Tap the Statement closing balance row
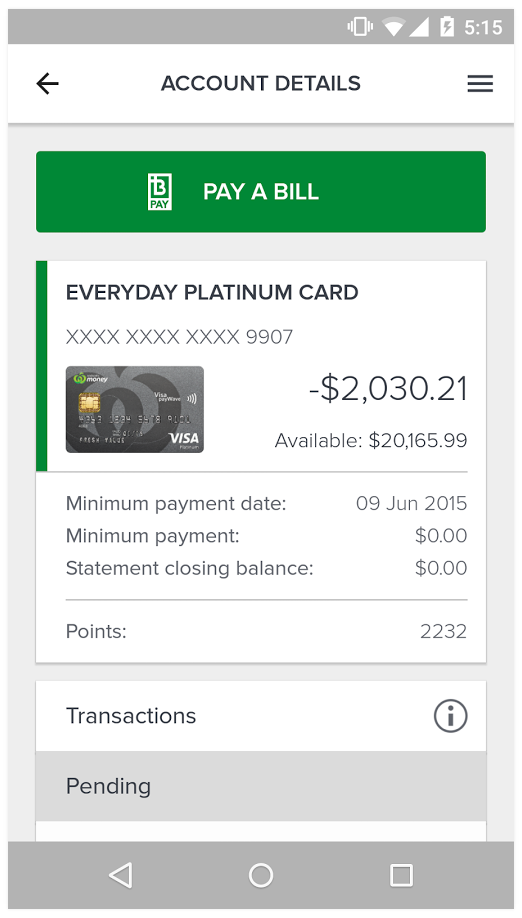This screenshot has height=918, width=522. [x=266, y=568]
